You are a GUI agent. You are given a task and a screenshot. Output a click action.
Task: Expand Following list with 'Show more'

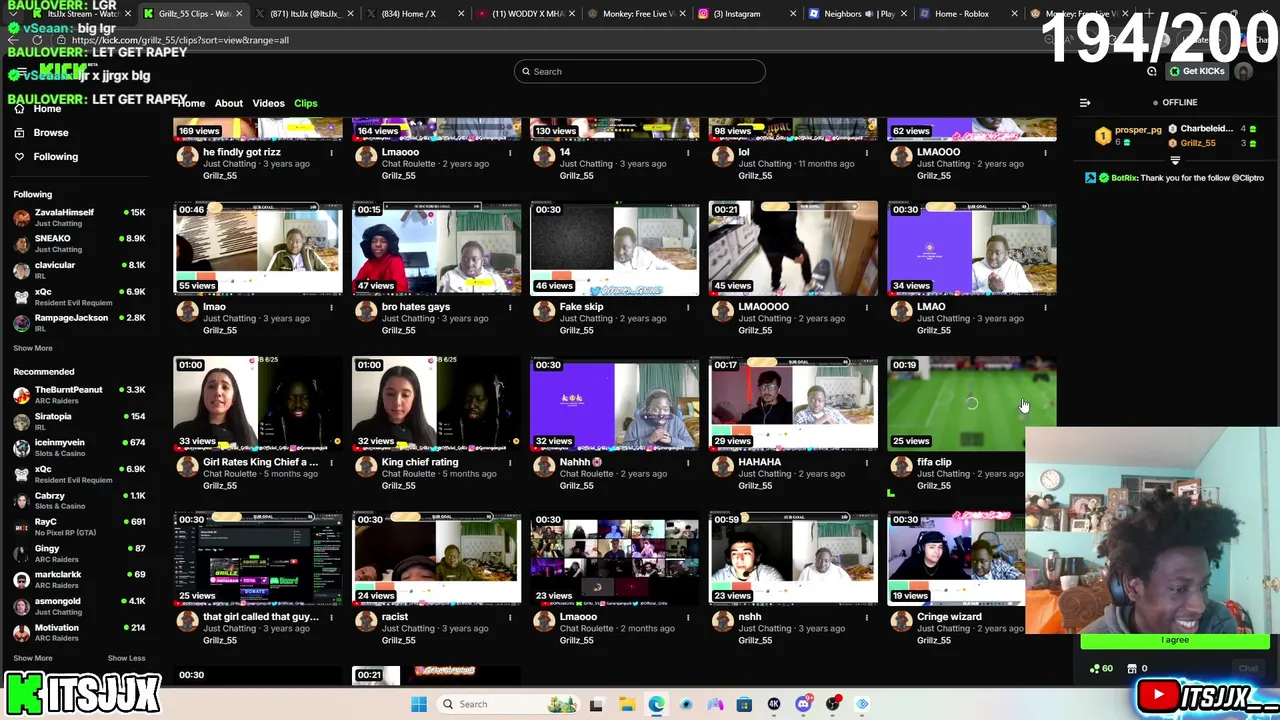(33, 348)
